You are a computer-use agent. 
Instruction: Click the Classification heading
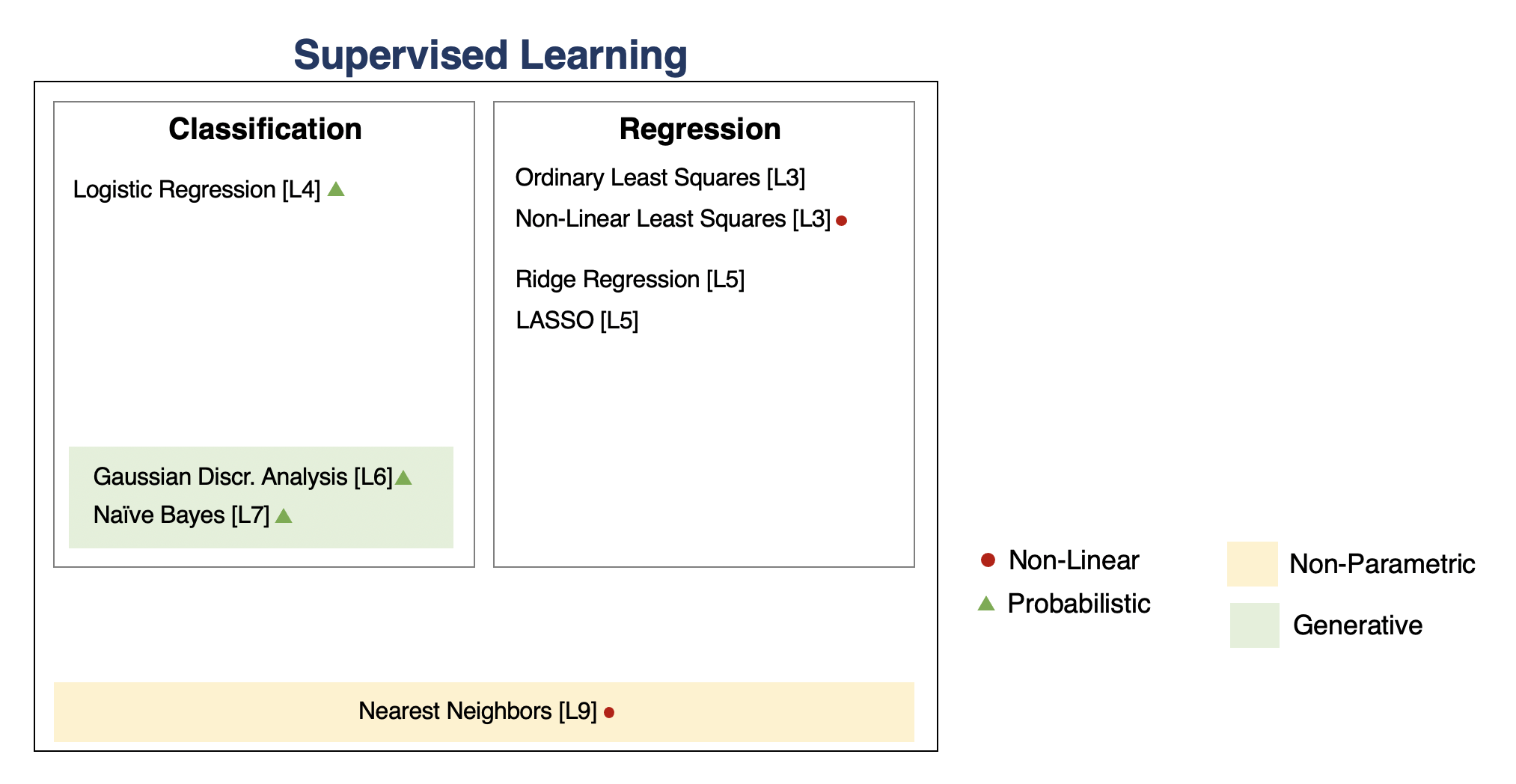(265, 129)
